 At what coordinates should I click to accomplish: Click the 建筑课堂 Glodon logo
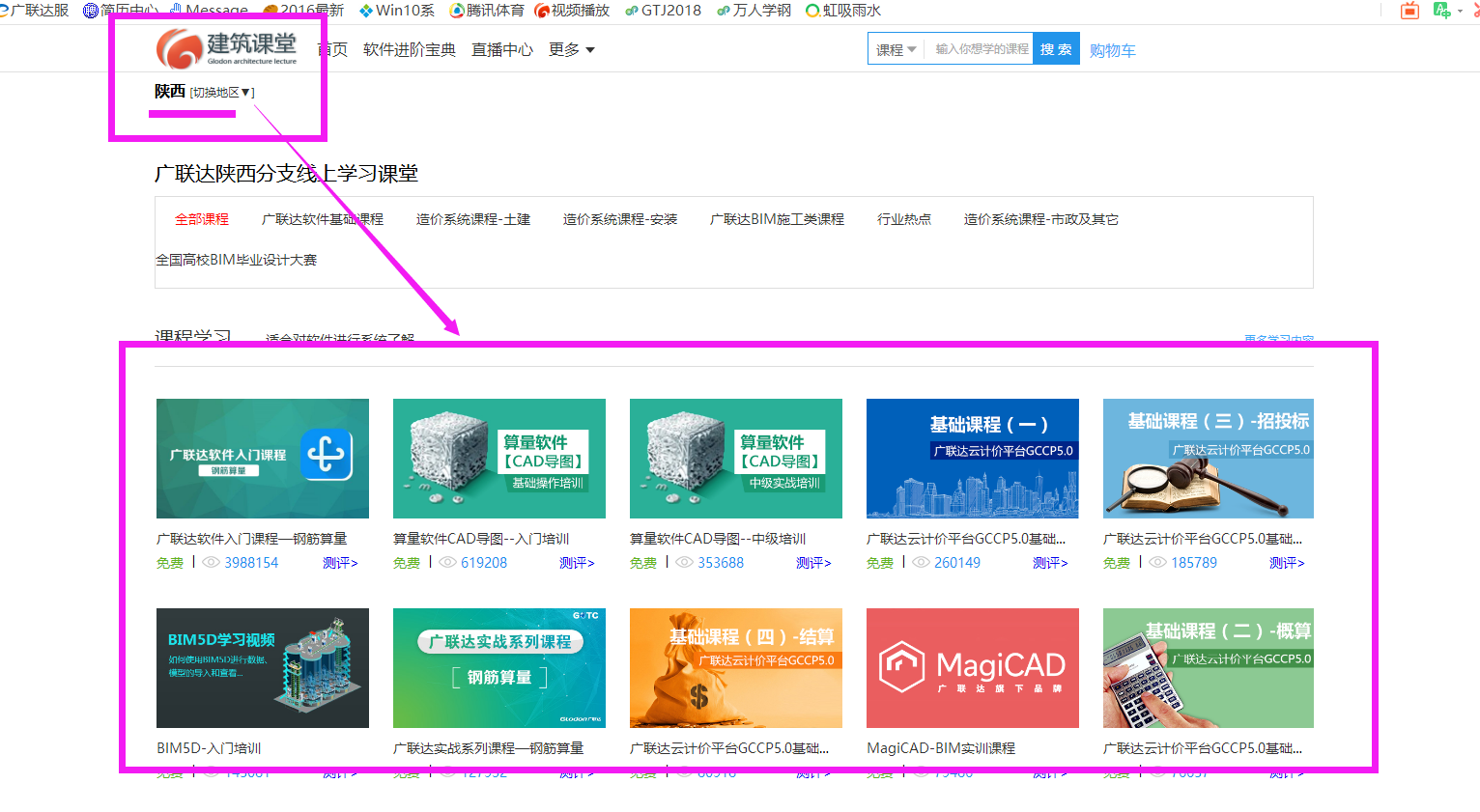click(227, 48)
